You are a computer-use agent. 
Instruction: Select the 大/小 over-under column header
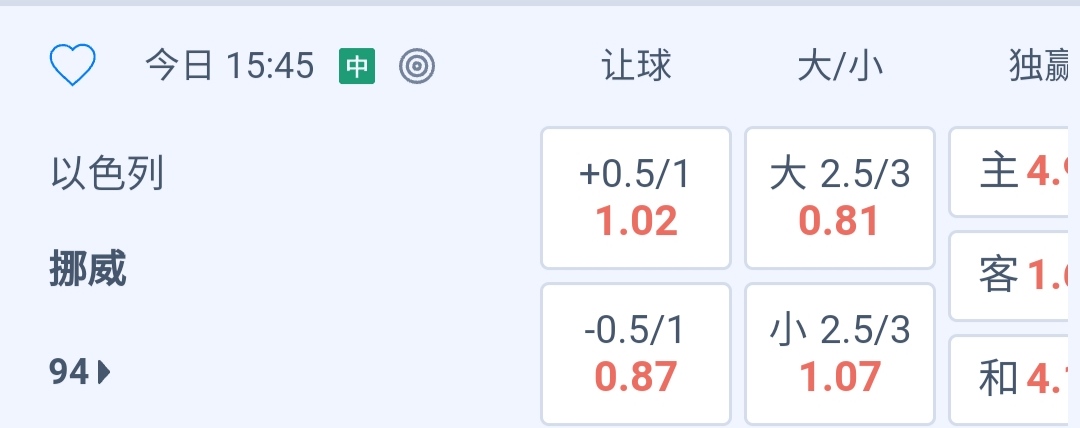[840, 67]
